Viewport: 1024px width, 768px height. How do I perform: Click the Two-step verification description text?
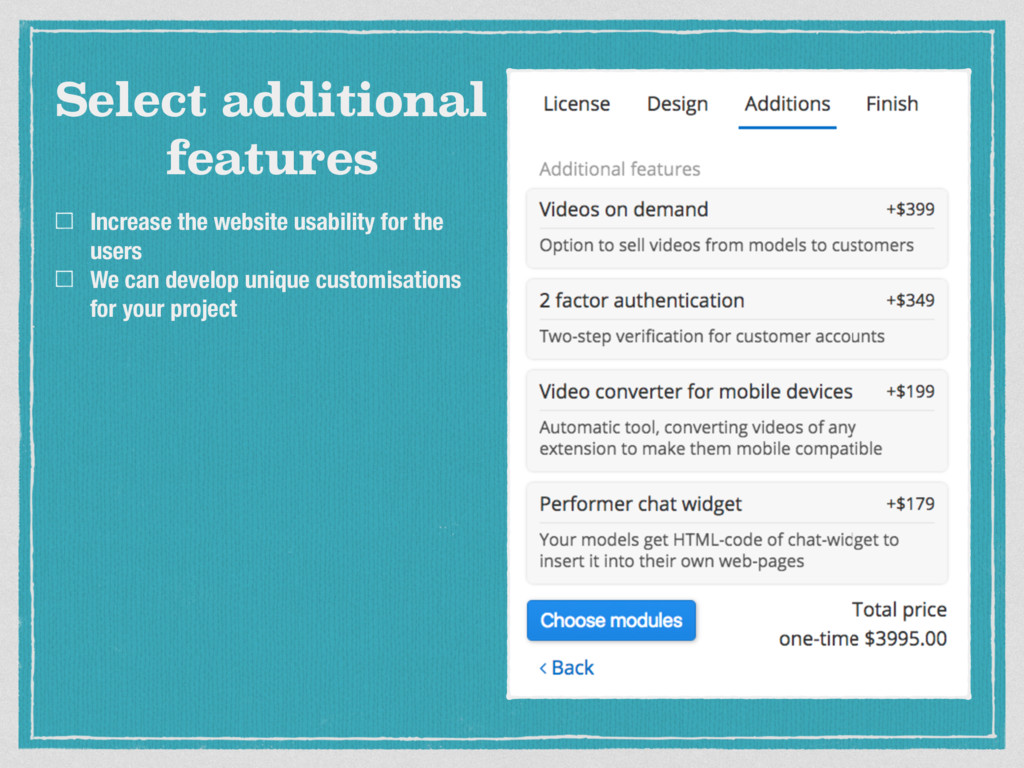711,336
